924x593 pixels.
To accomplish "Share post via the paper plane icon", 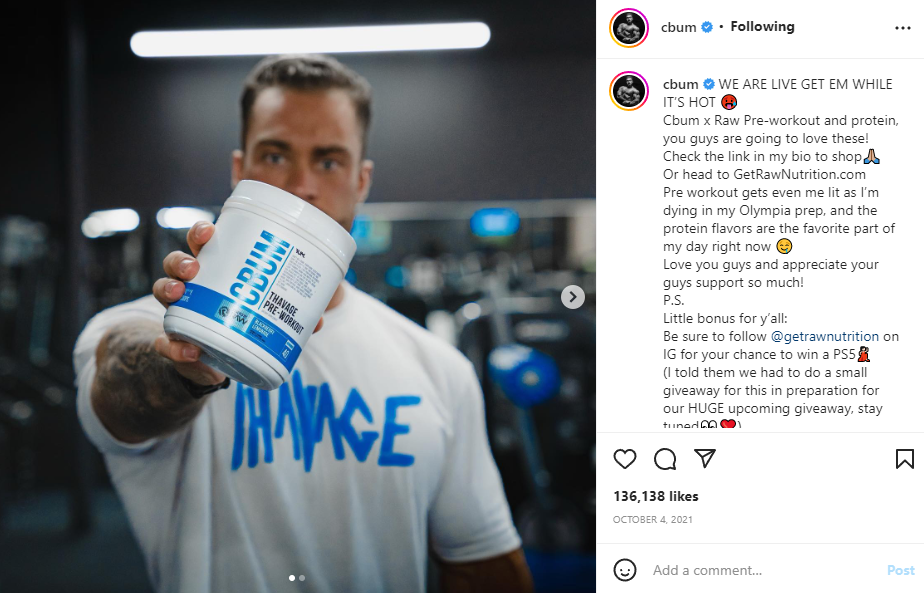I will 705,458.
